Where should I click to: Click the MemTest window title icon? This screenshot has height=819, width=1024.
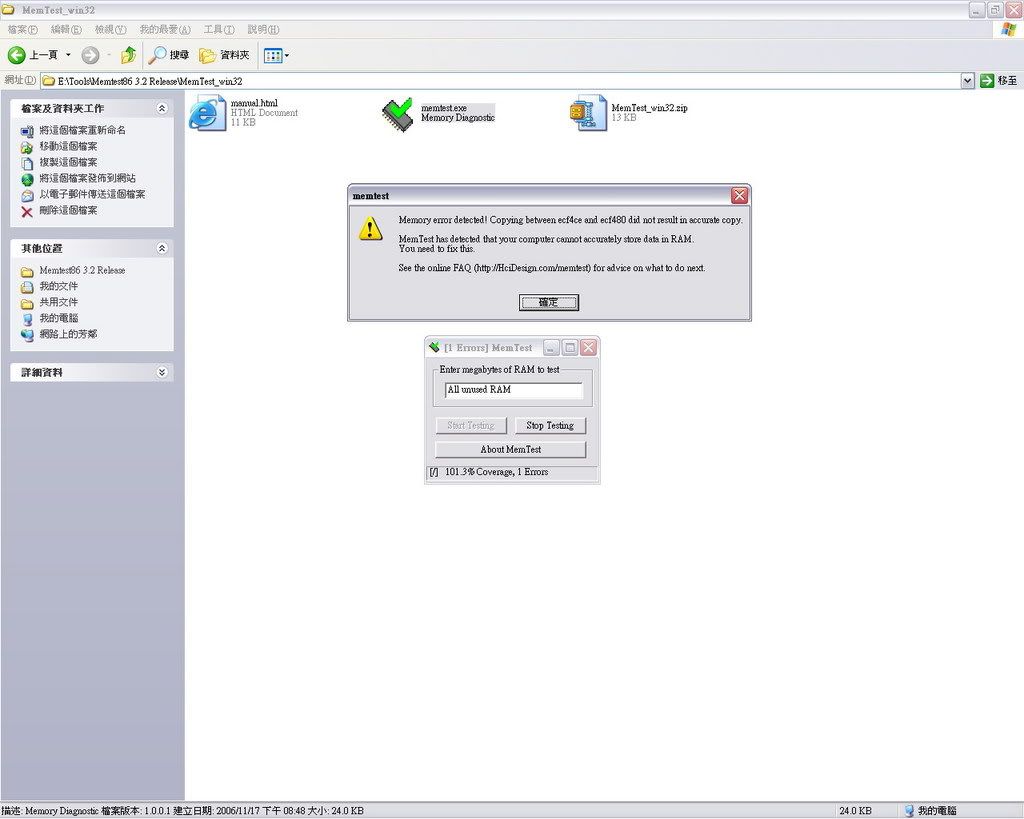pos(434,347)
